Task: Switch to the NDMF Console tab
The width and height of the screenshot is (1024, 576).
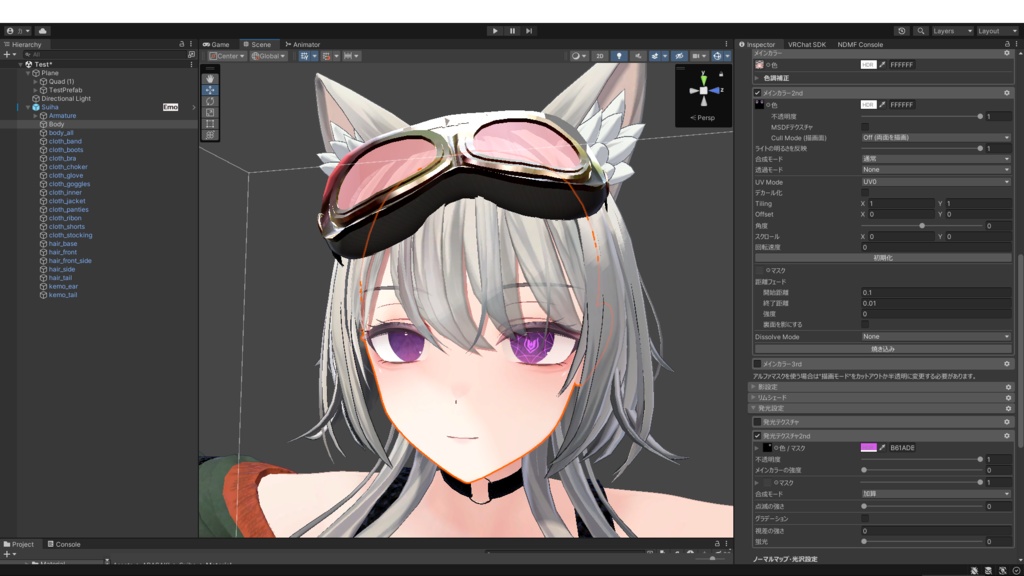Action: pos(860,44)
